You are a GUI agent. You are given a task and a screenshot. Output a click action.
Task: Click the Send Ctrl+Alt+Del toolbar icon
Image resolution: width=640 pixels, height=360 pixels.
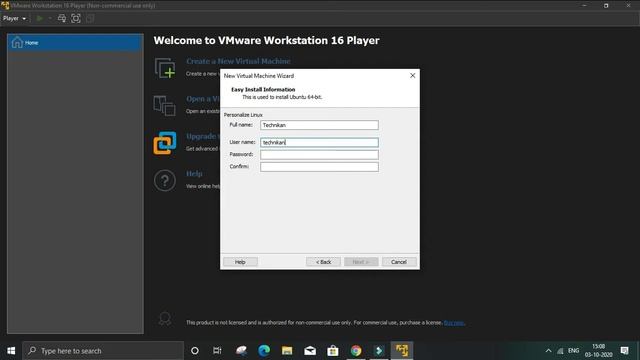click(x=62, y=18)
